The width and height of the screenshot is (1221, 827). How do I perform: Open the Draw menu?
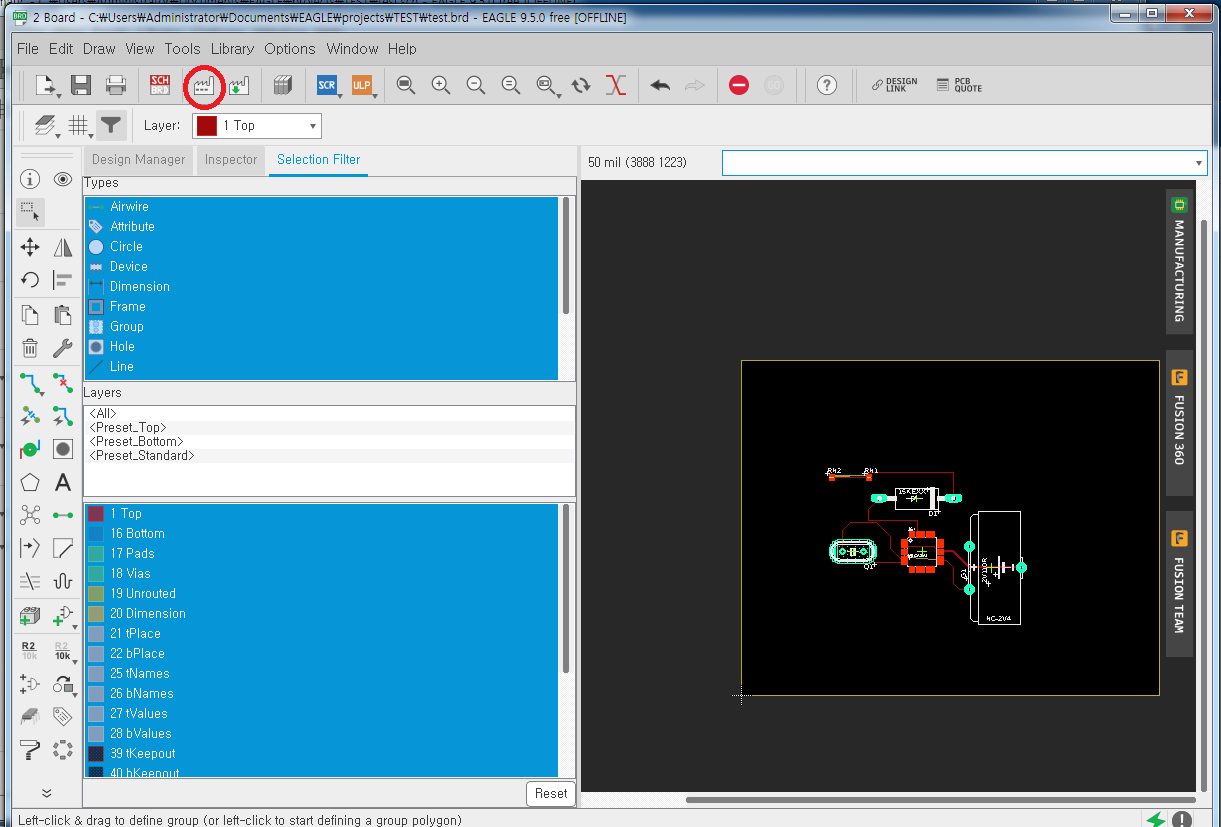[99, 48]
